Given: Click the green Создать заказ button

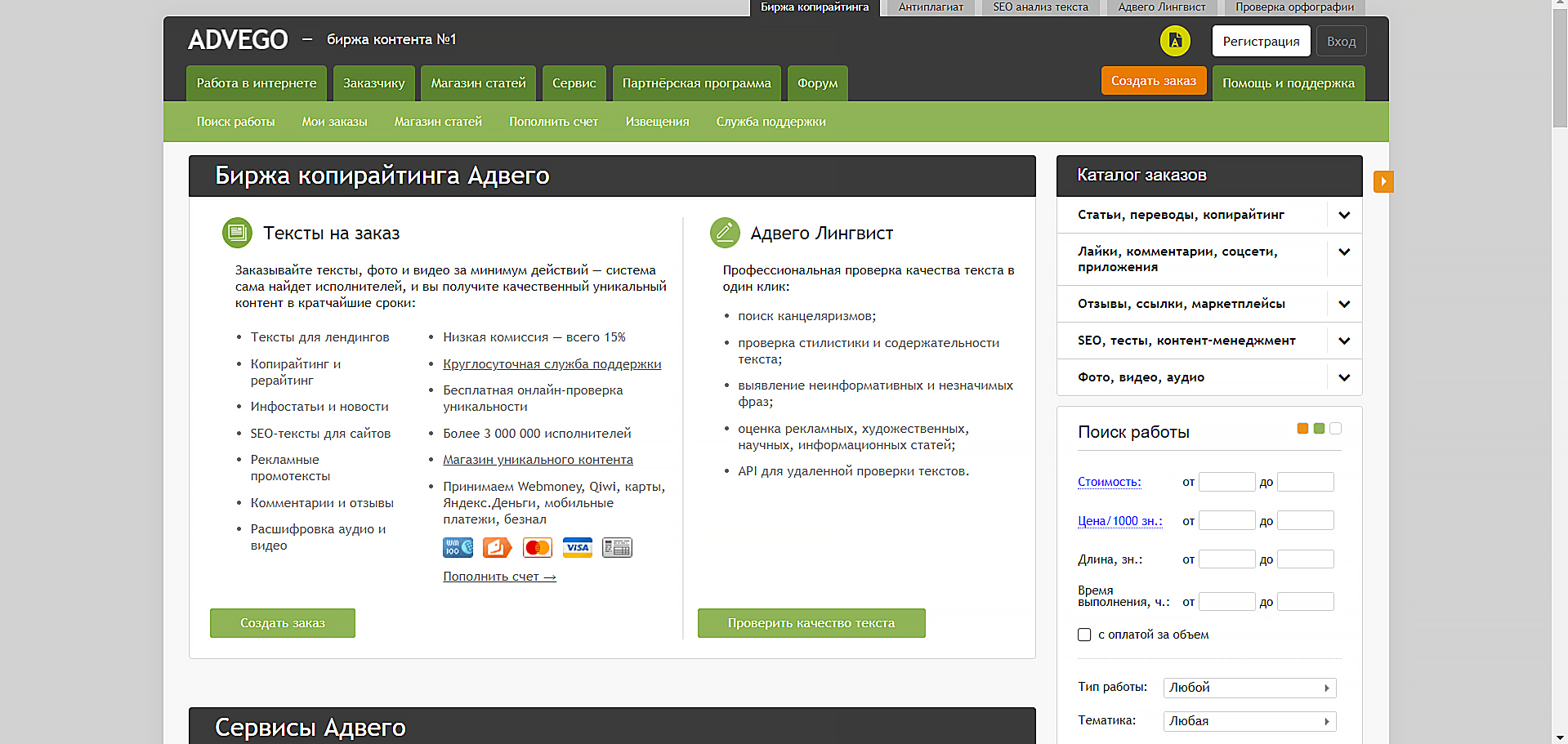Looking at the screenshot, I should pyautogui.click(x=283, y=623).
